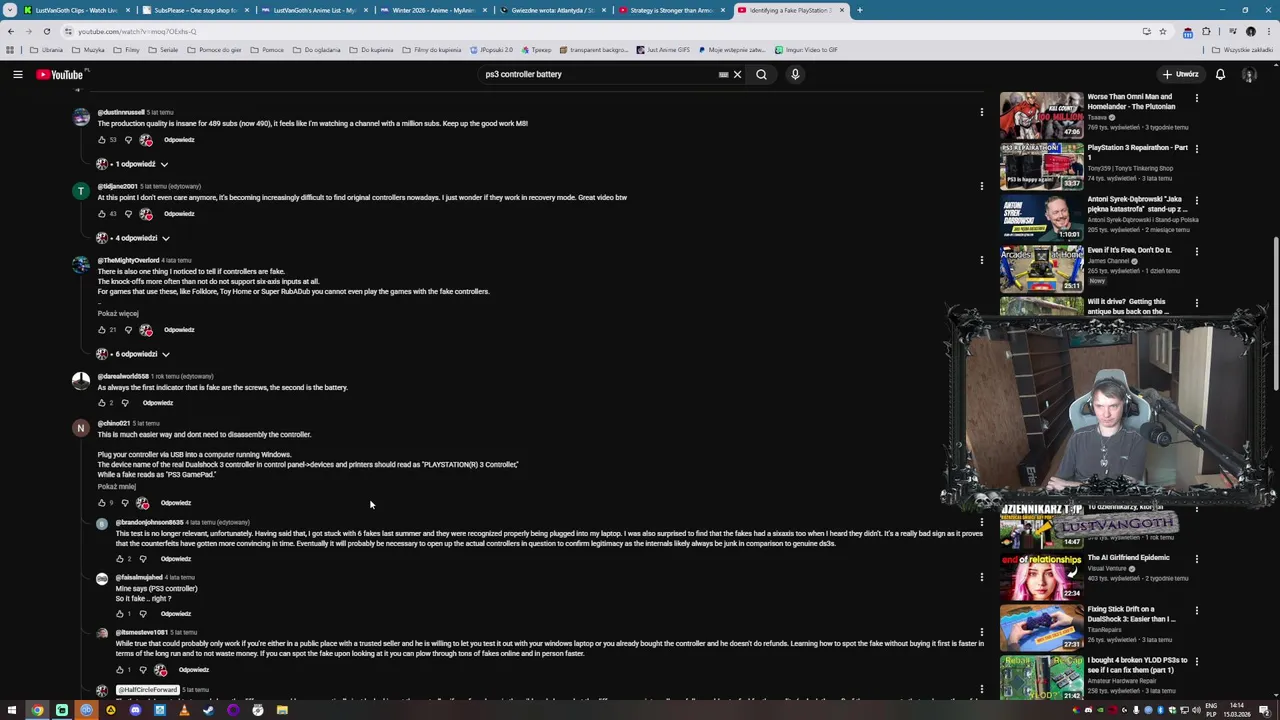Dislike the @dustinnrussell comment
Image resolution: width=1280 pixels, height=720 pixels.
pyautogui.click(x=128, y=140)
